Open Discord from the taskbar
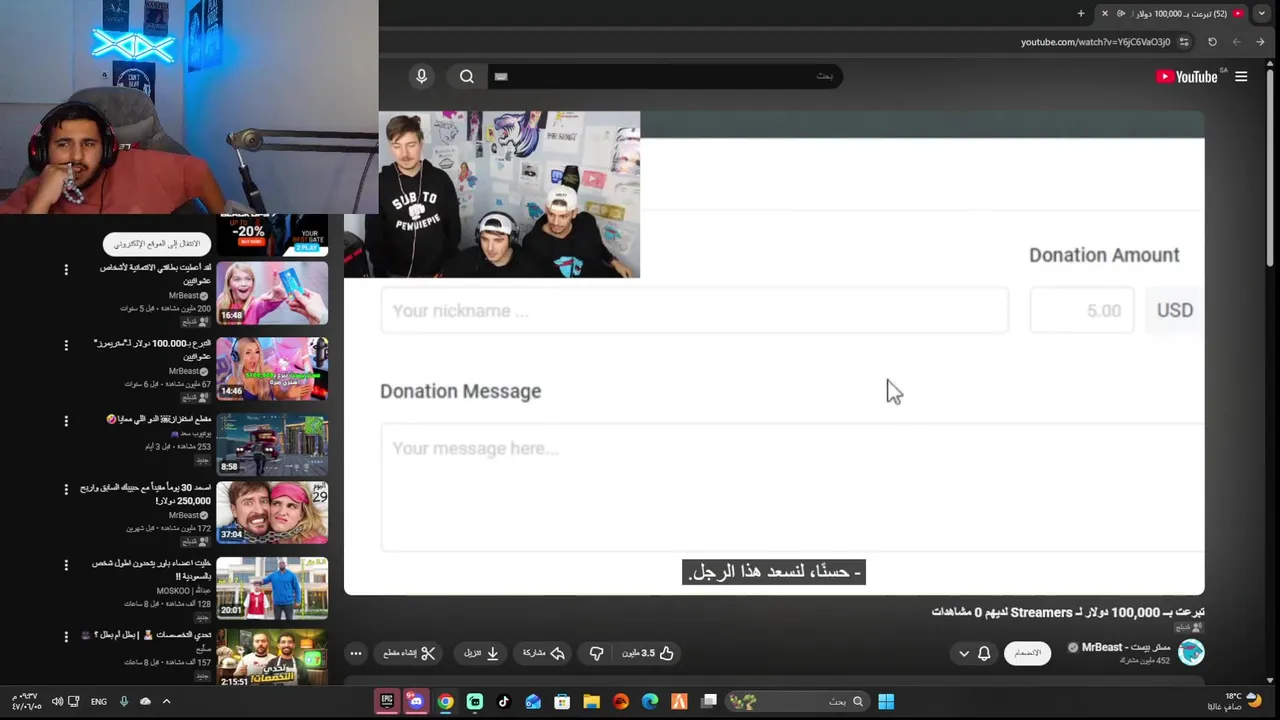The width and height of the screenshot is (1280, 720). 416,702
